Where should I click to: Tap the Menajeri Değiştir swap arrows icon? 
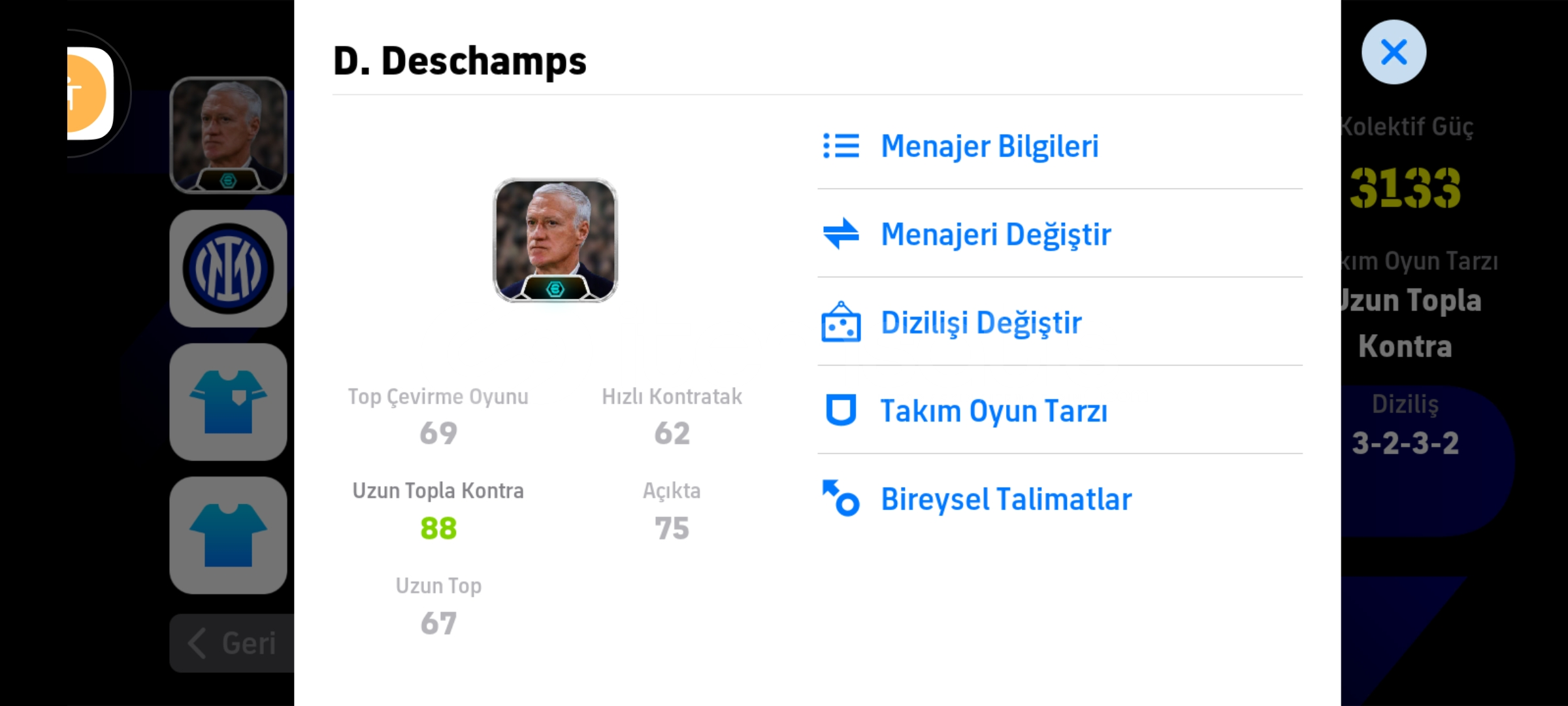841,233
